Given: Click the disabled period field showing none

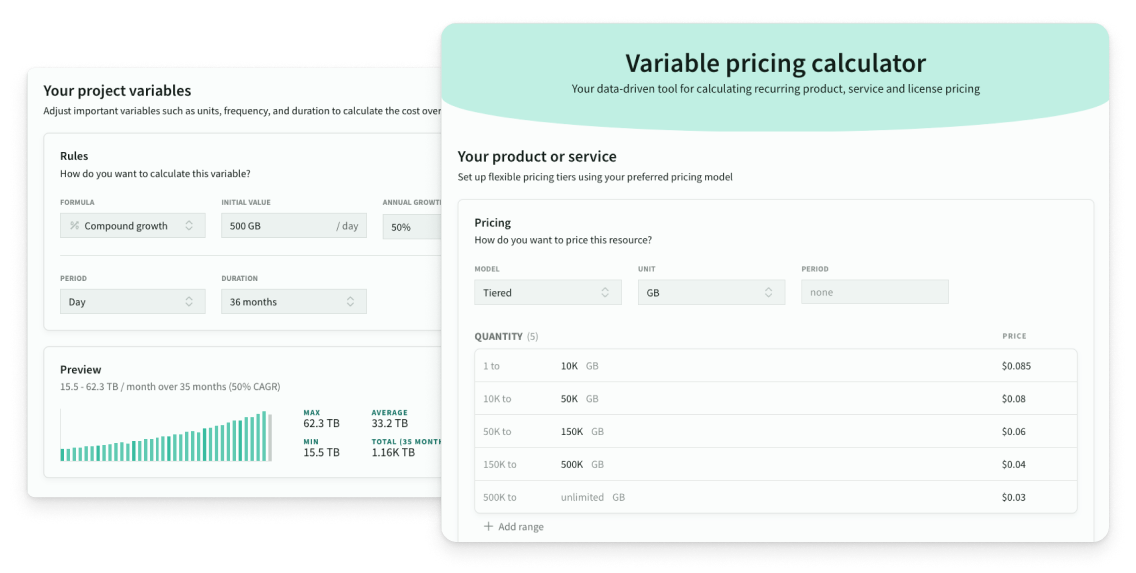Looking at the screenshot, I should 874,292.
